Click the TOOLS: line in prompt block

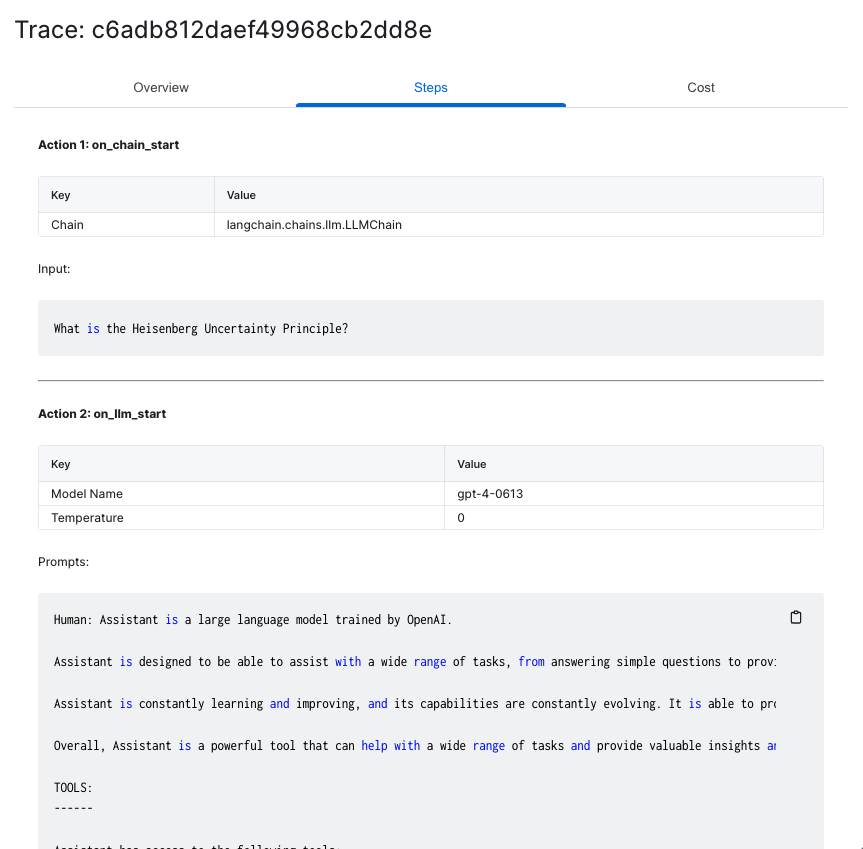tap(73, 787)
